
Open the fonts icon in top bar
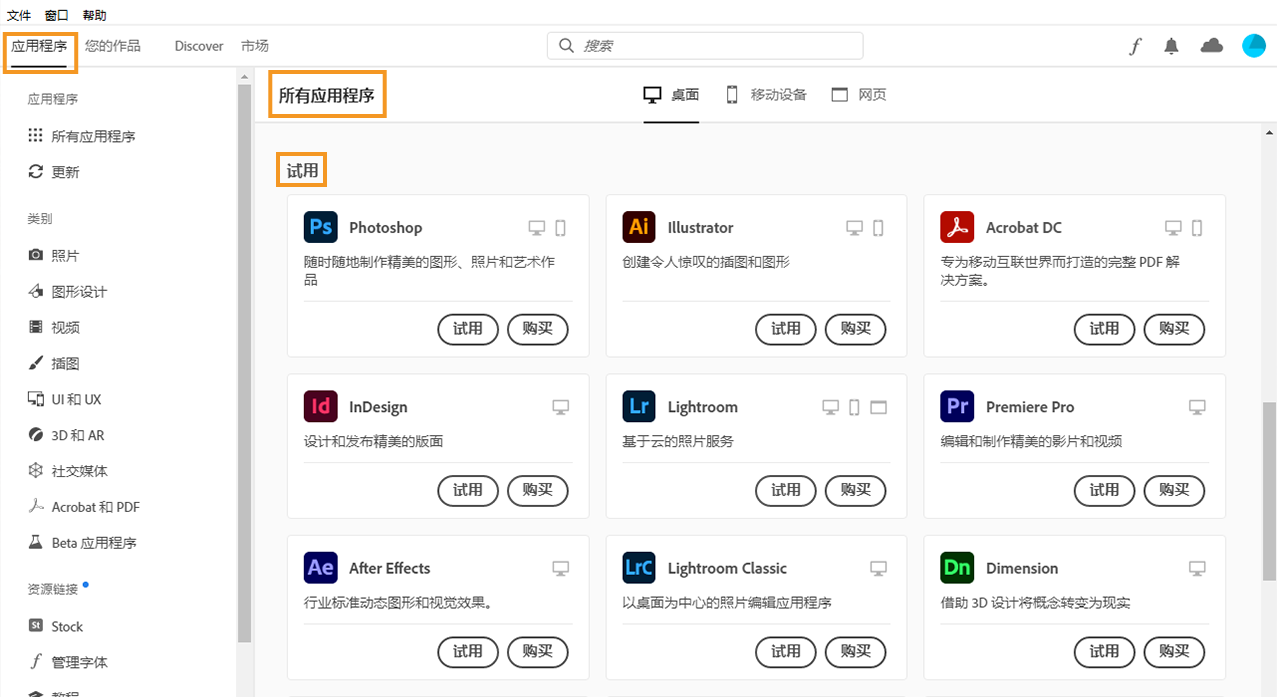[x=1135, y=46]
